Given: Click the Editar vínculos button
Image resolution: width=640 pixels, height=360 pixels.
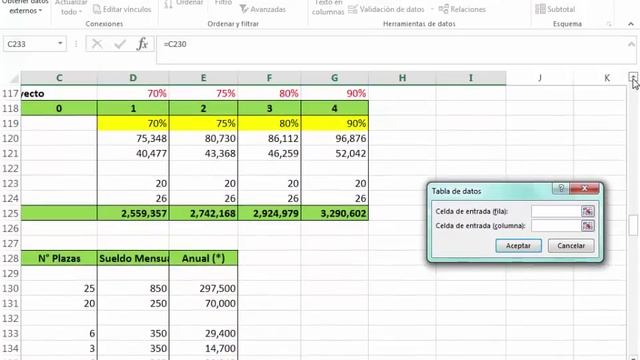Looking at the screenshot, I should 122,9.
